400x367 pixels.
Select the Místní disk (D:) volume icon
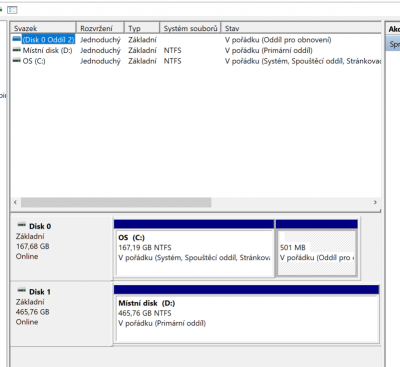coord(16,50)
